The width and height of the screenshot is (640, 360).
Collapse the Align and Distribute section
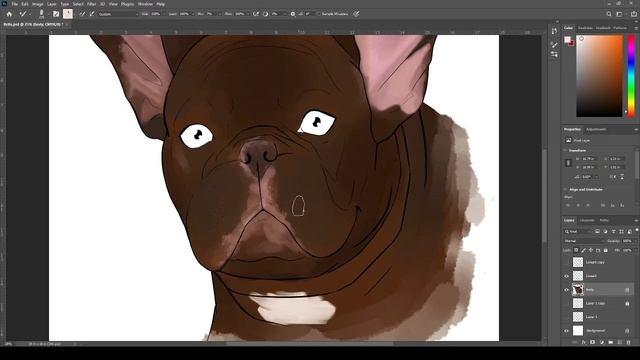565,189
